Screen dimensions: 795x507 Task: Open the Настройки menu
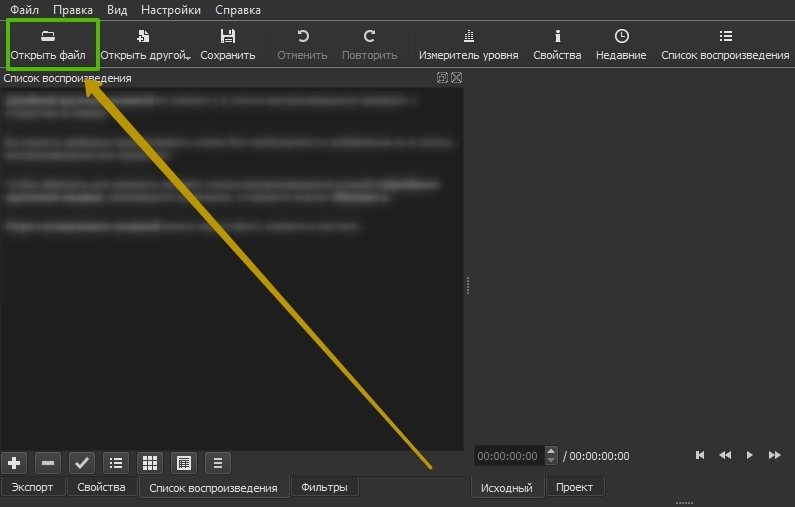point(170,10)
